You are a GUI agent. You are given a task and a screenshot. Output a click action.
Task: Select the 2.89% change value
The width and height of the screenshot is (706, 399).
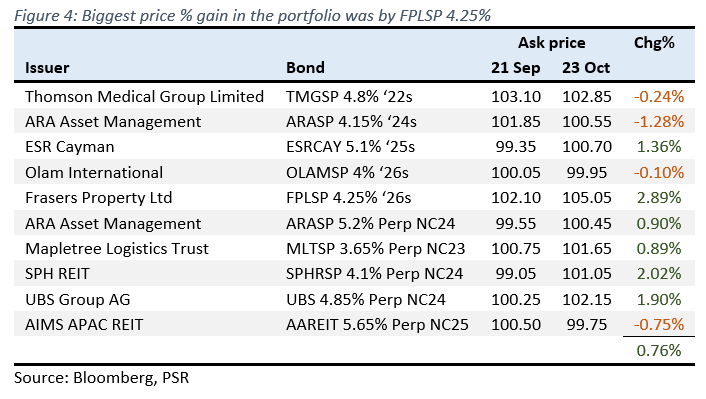[x=659, y=198]
